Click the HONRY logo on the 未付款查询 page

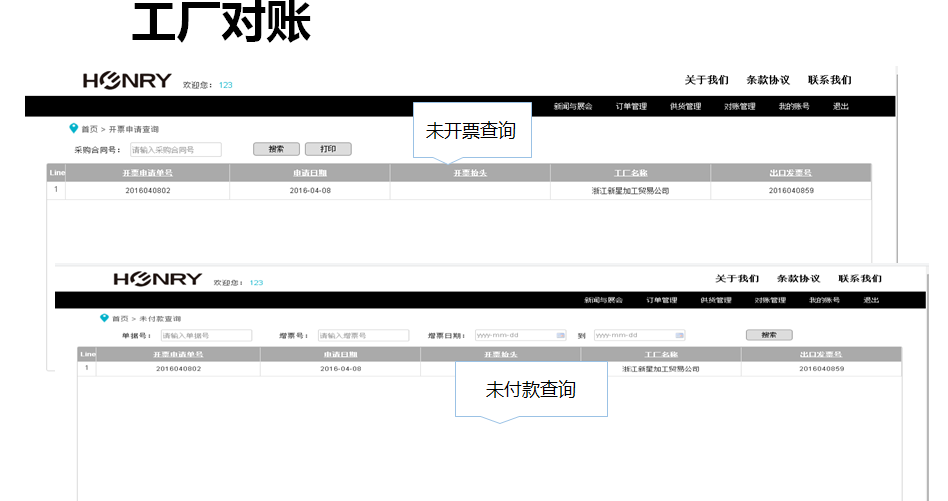[158, 279]
